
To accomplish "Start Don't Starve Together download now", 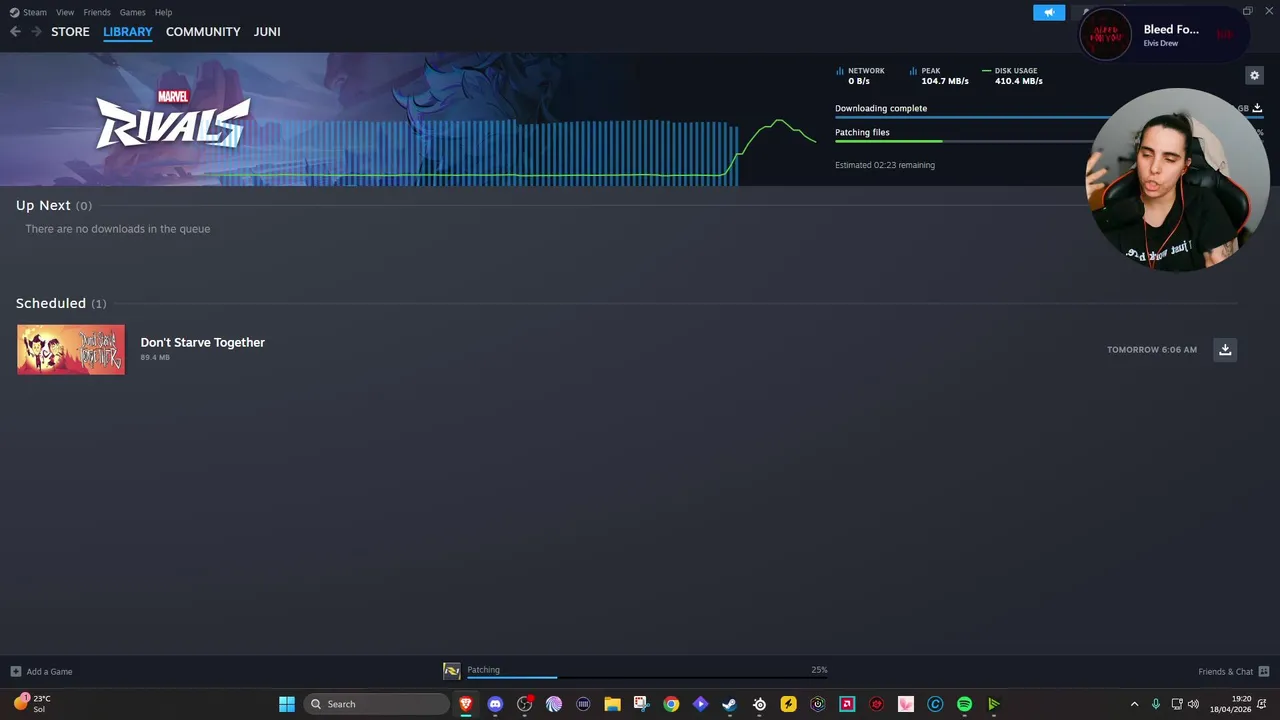I will click(1225, 349).
